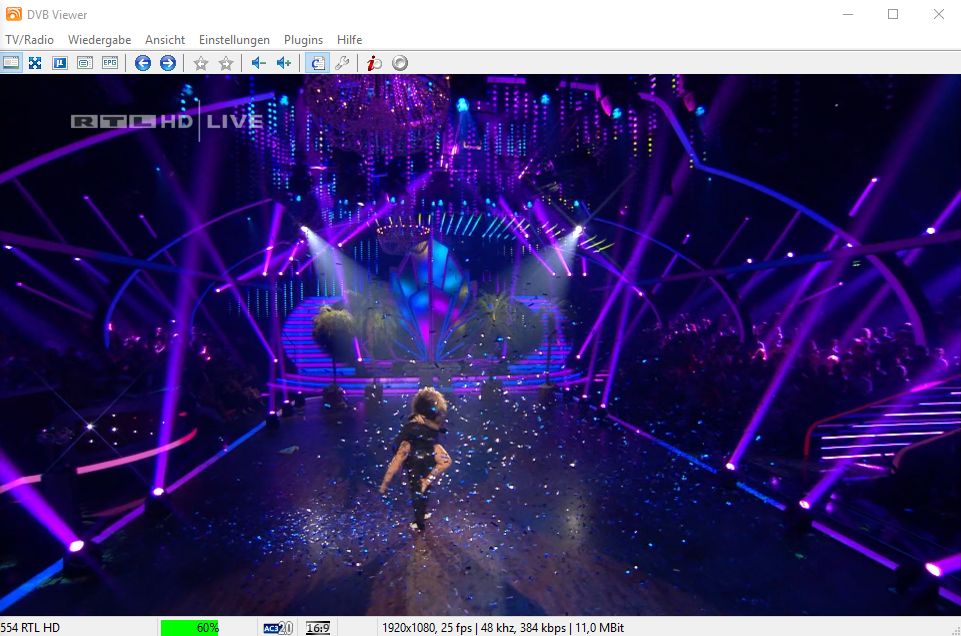Decrease volume with speaker minus icon
Screen dimensions: 961x636
pos(258,63)
